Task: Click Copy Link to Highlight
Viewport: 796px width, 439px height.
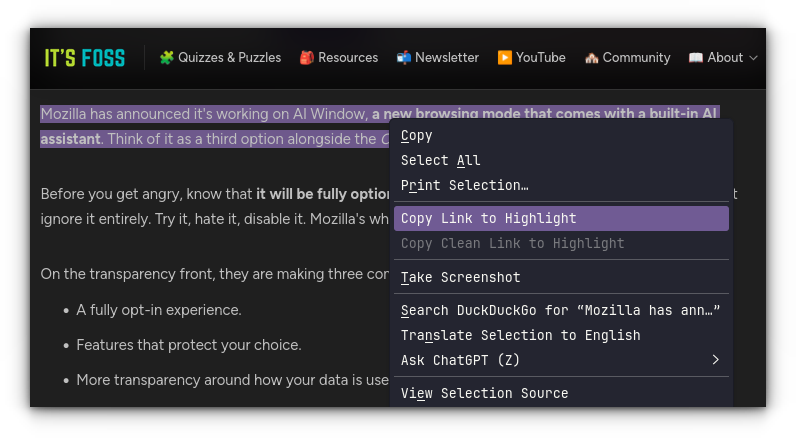Action: [x=489, y=219]
